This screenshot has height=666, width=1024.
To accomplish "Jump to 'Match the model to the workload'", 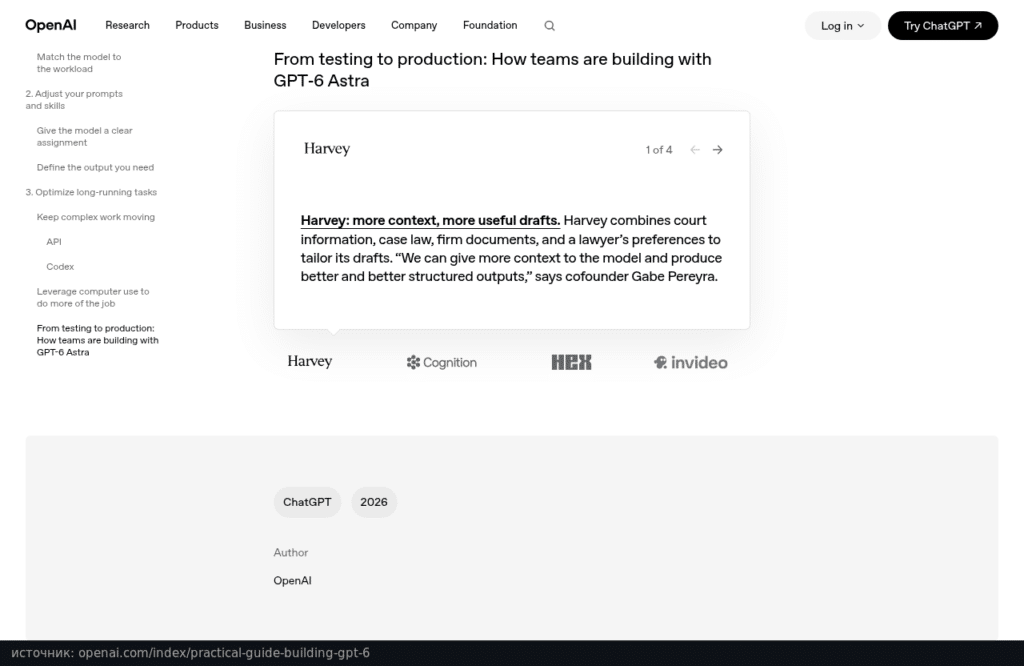I will (79, 63).
